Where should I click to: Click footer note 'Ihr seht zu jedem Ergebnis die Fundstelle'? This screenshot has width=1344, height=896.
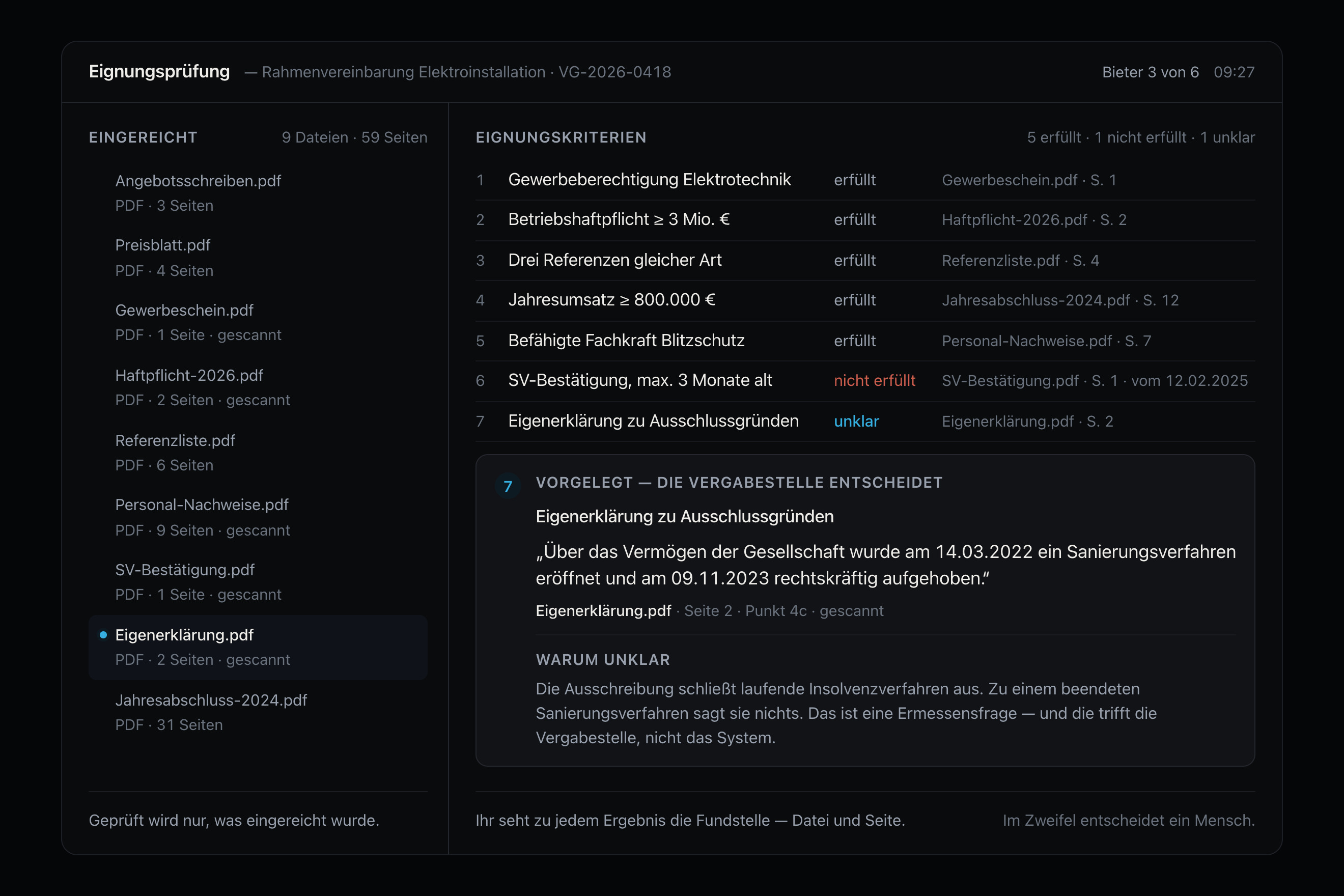point(690,821)
